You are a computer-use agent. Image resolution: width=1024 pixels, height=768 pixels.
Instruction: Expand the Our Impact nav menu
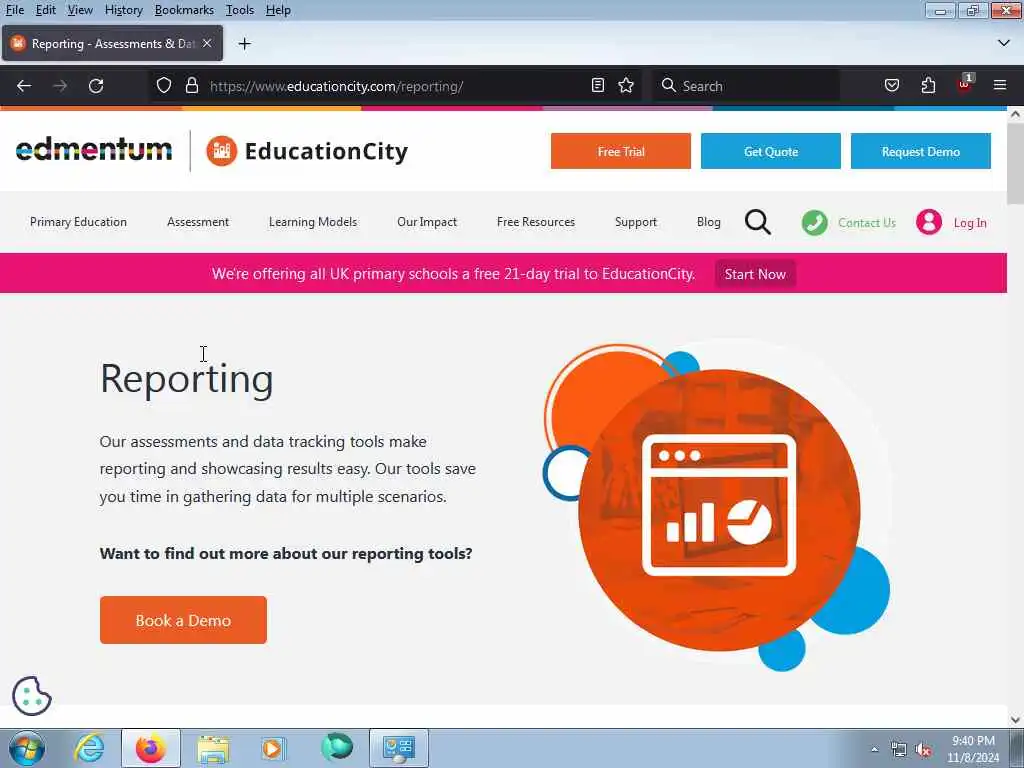(427, 222)
